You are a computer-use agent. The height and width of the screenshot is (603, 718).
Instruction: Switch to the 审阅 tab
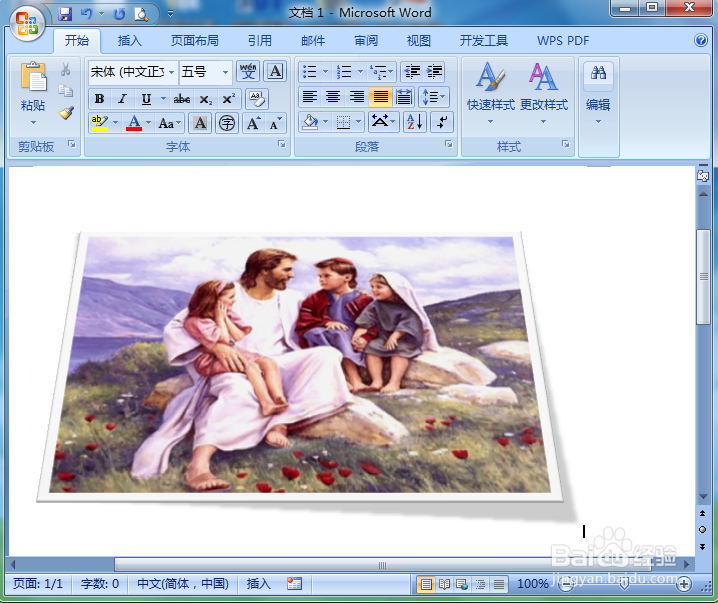[366, 41]
